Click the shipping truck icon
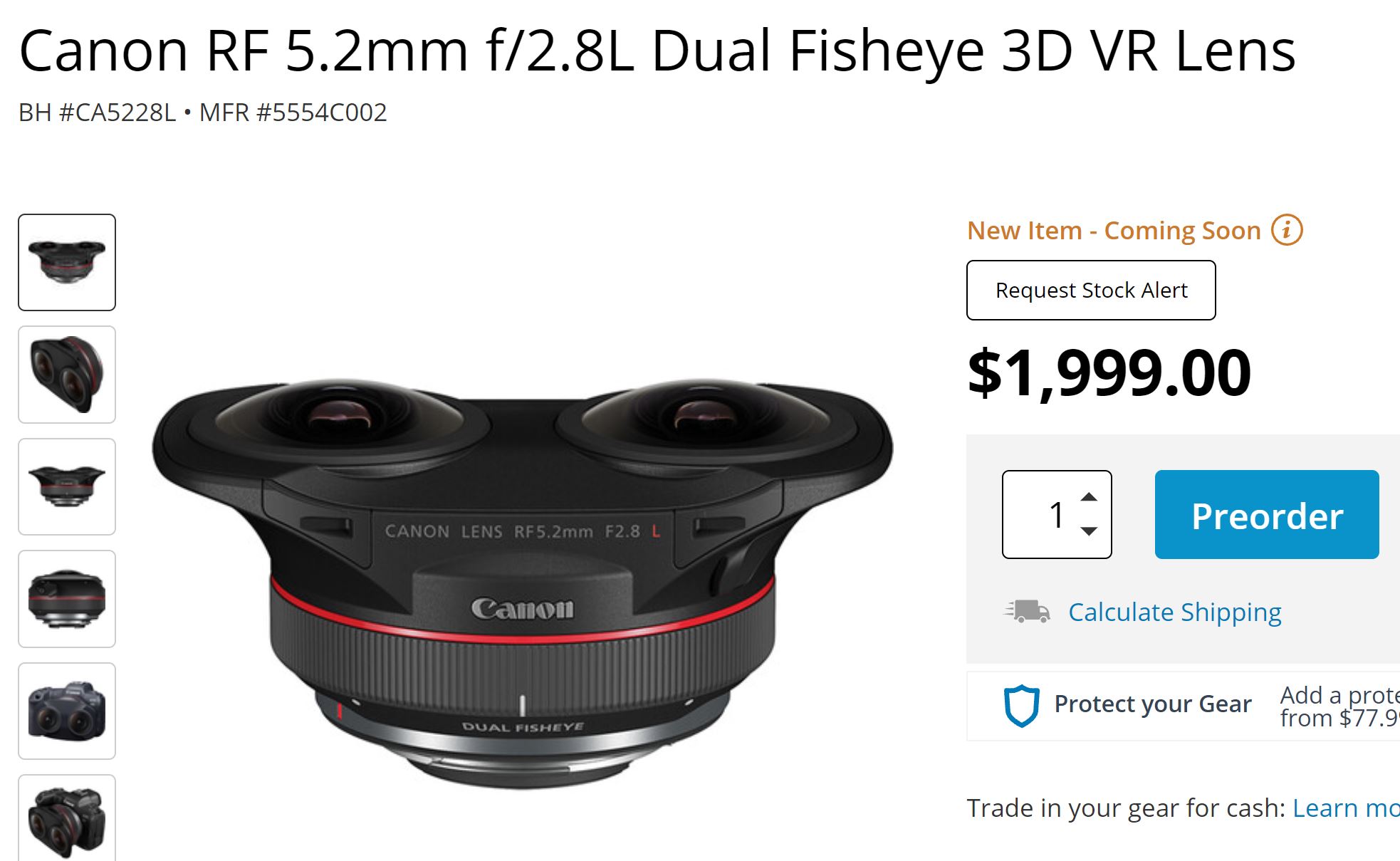Viewport: 1400px width, 861px height. pyautogui.click(x=1027, y=612)
